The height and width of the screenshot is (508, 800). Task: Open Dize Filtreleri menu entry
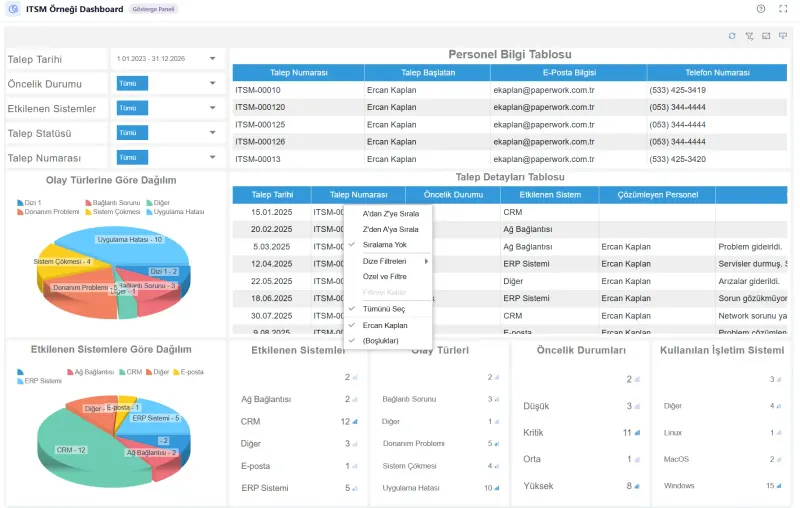point(388,261)
